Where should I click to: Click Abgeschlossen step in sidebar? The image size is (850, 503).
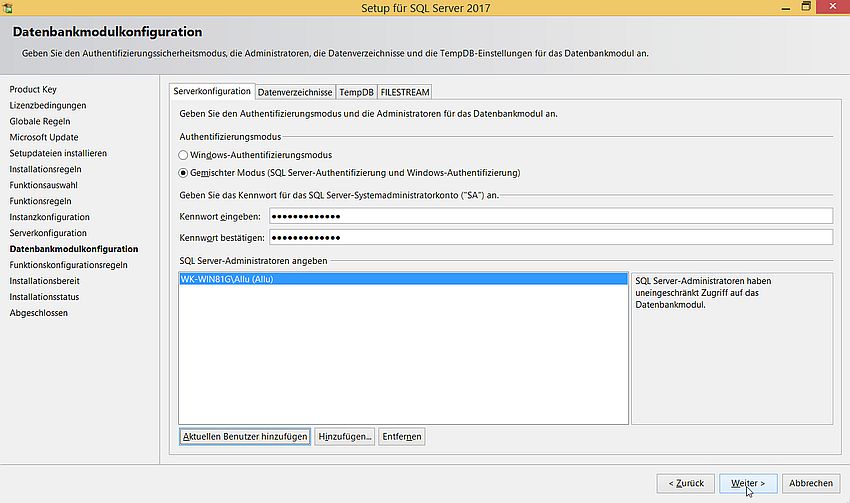coord(38,313)
